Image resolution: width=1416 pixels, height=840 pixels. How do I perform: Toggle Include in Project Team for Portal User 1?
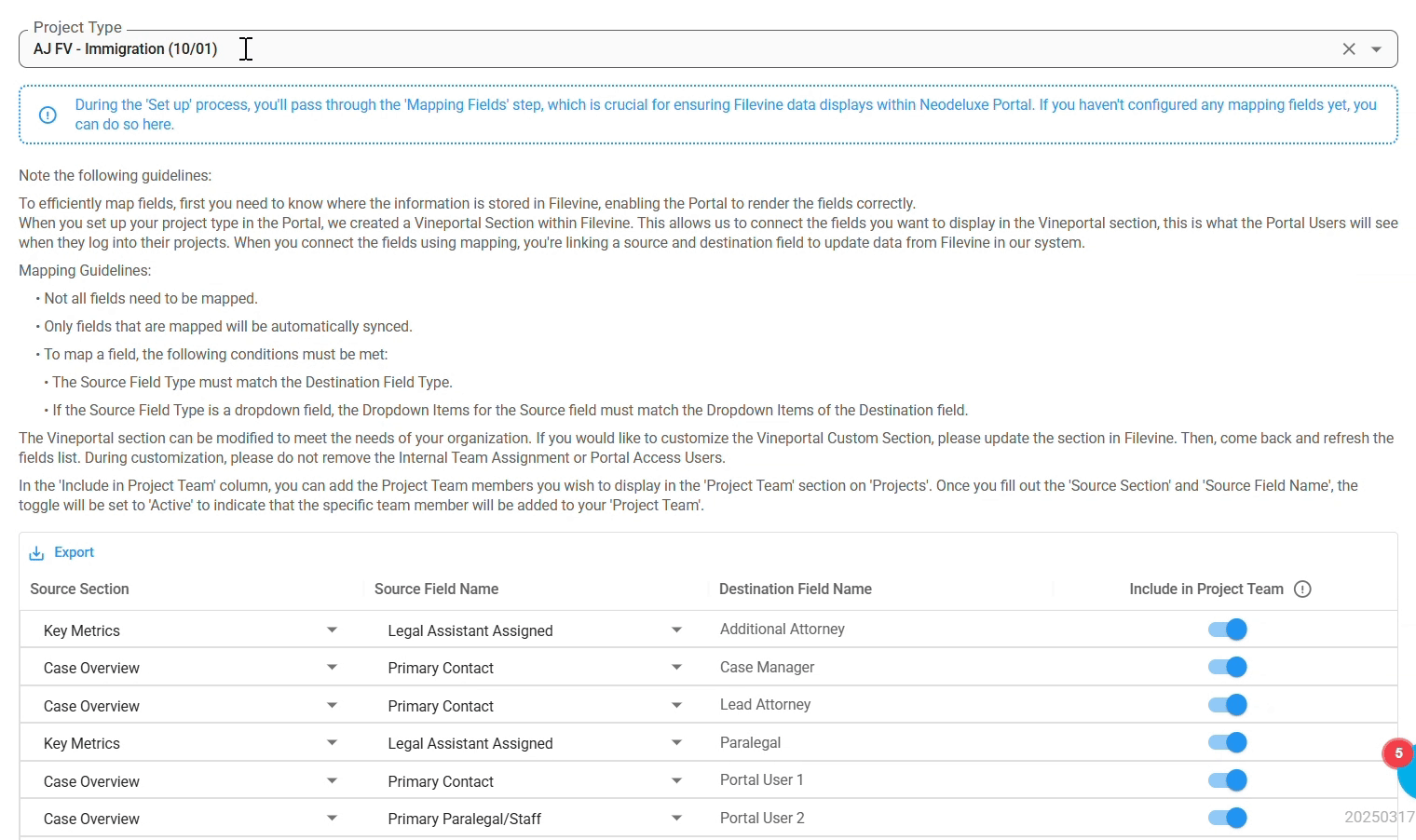point(1227,780)
